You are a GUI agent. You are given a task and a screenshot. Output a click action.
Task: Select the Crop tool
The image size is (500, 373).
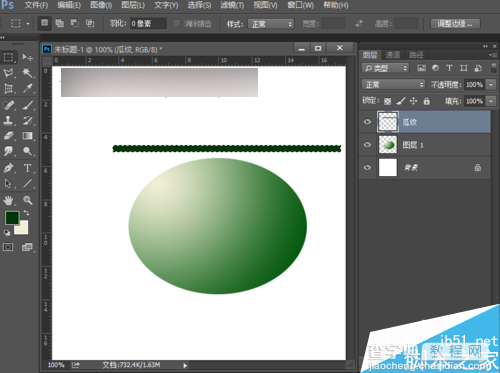(9, 88)
